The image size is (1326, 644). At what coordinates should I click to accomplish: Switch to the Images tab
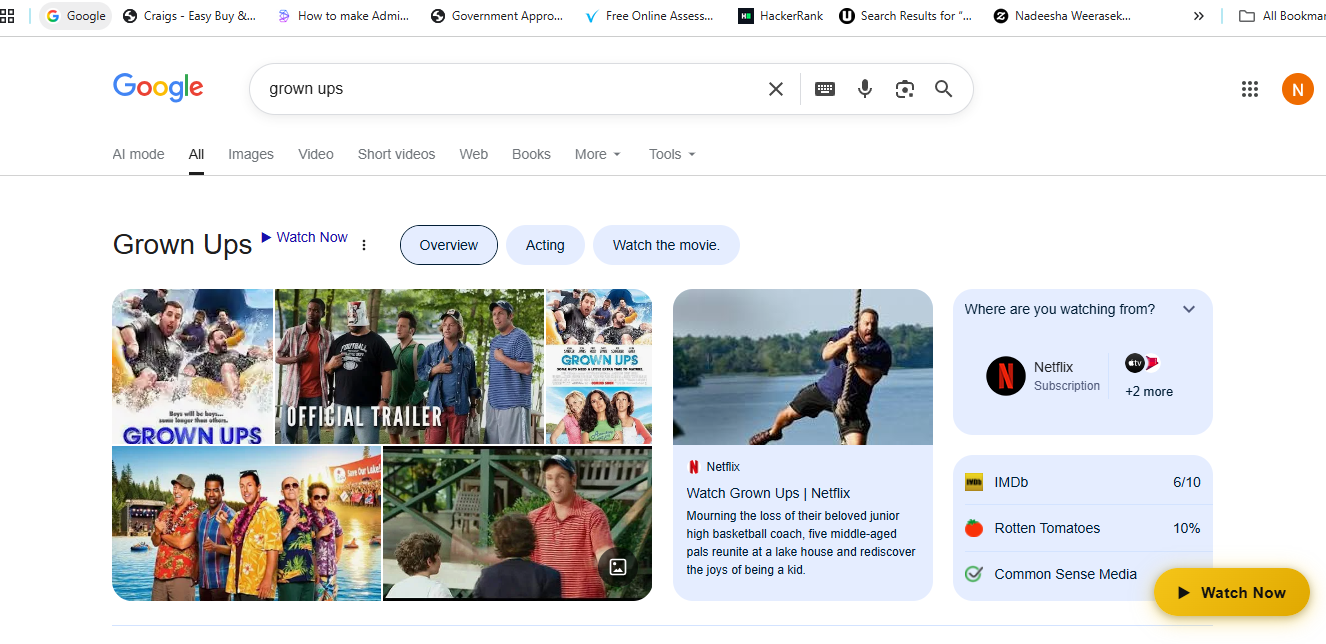[251, 154]
